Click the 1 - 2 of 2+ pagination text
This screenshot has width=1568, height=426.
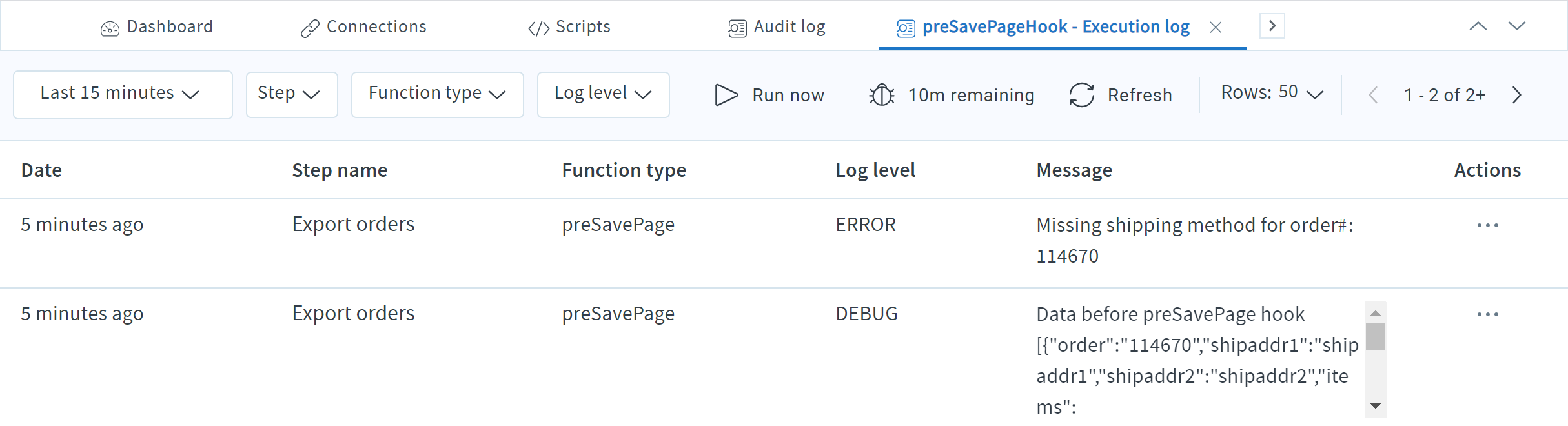[1445, 96]
